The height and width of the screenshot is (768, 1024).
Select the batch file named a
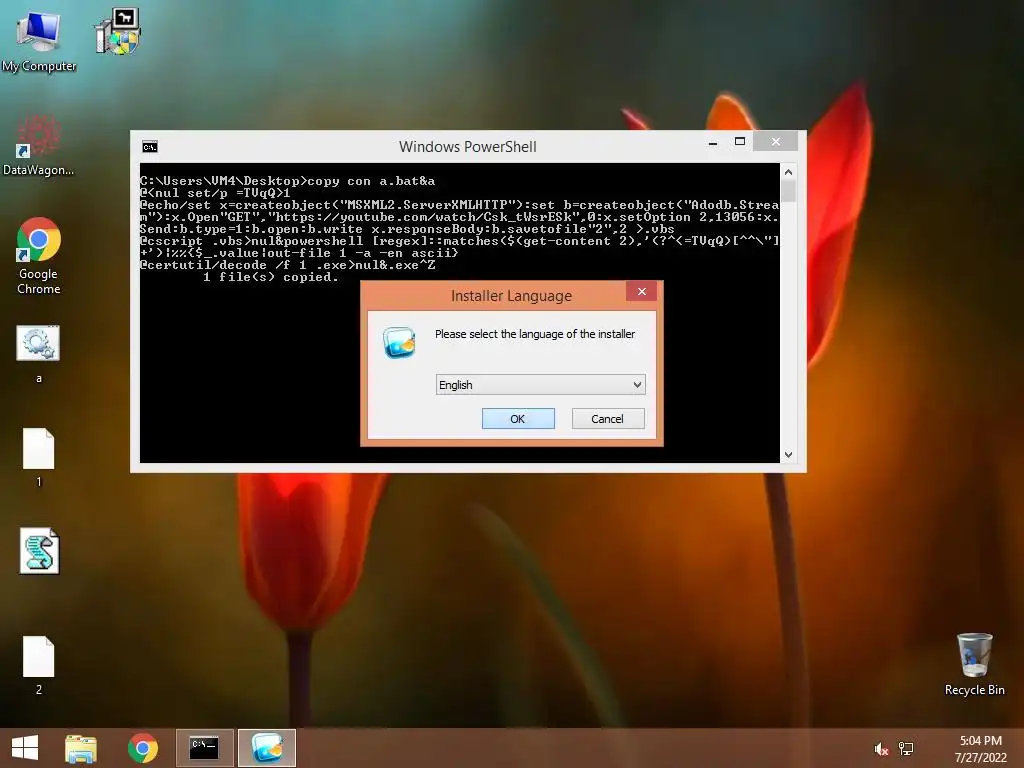[x=39, y=354]
